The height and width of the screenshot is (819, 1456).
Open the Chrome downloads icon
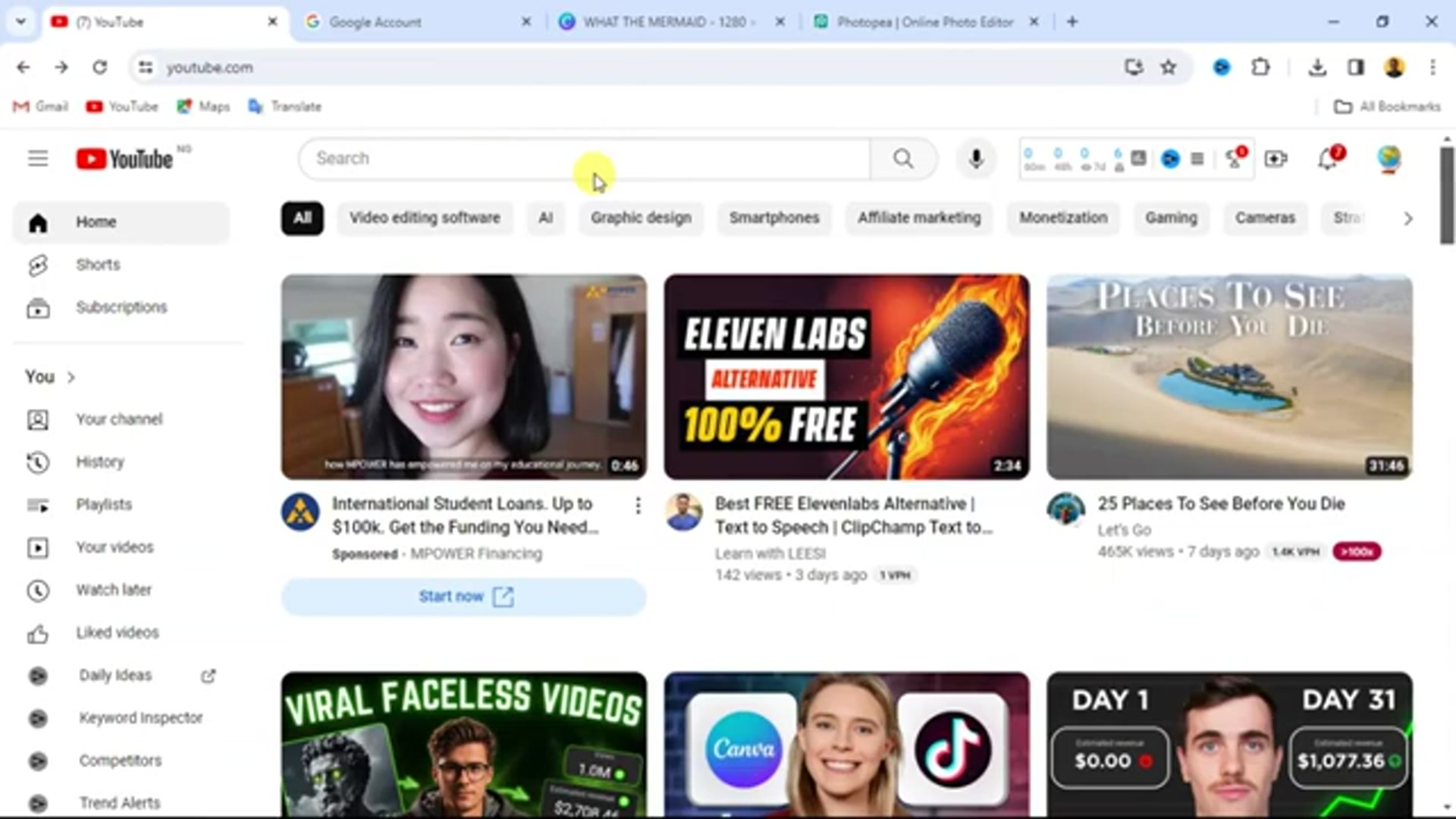tap(1317, 67)
